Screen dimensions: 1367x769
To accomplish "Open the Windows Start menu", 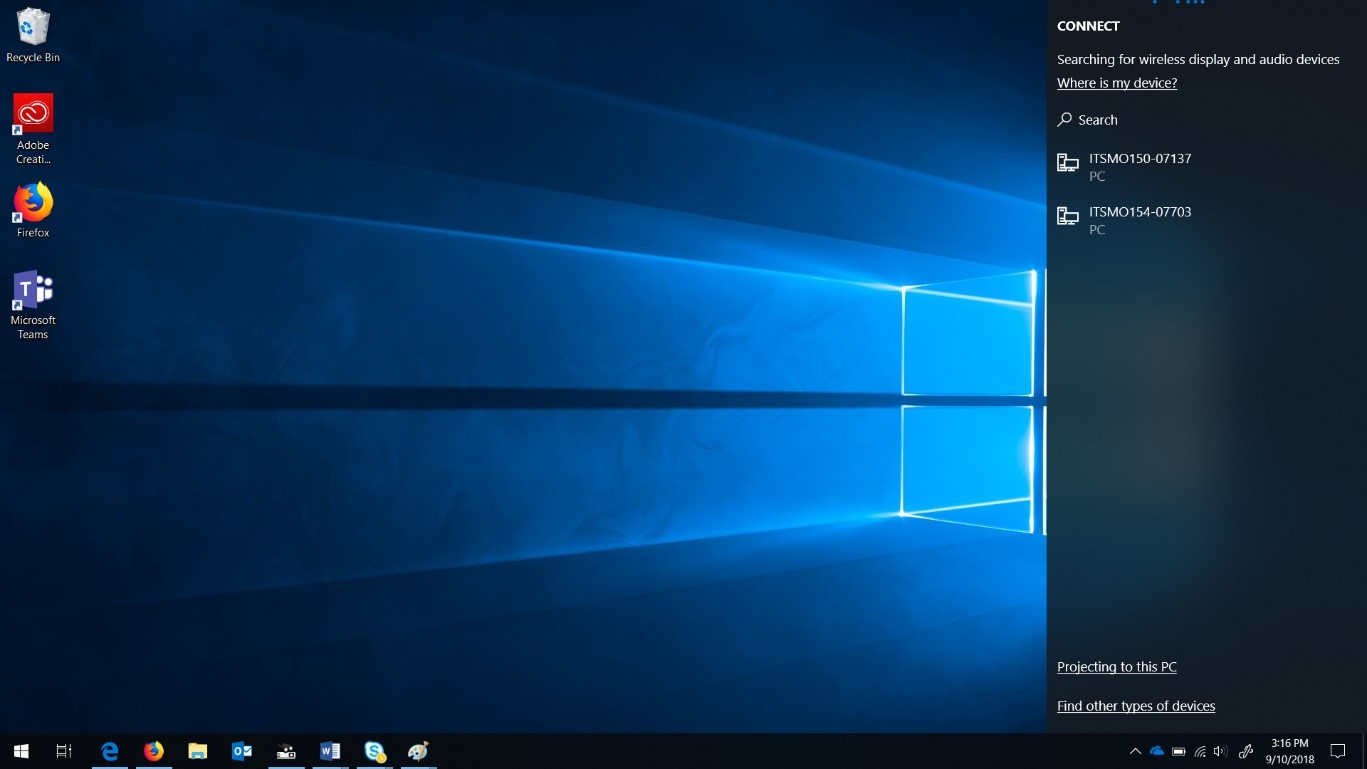I will [21, 751].
